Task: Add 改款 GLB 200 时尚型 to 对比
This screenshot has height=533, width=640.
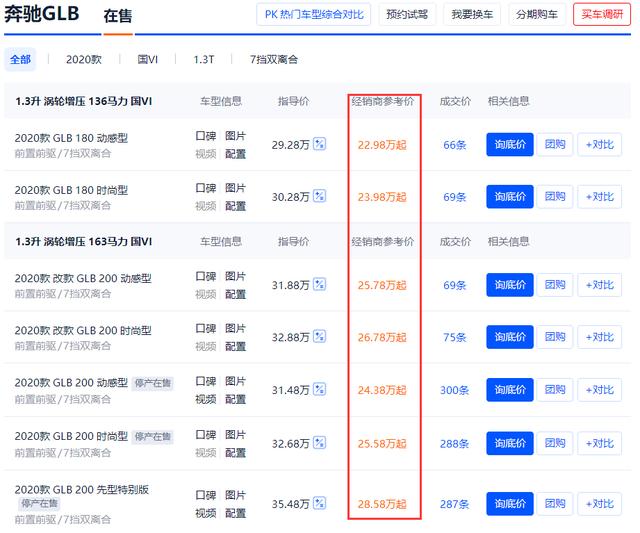Action: 600,337
